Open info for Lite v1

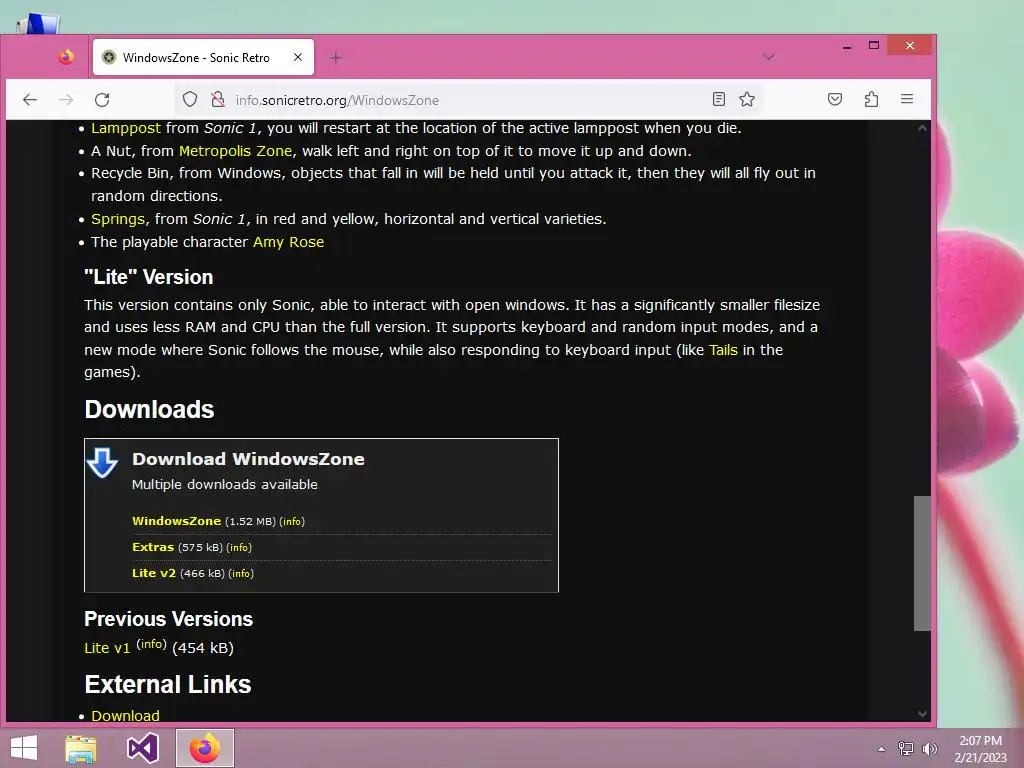coord(151,644)
